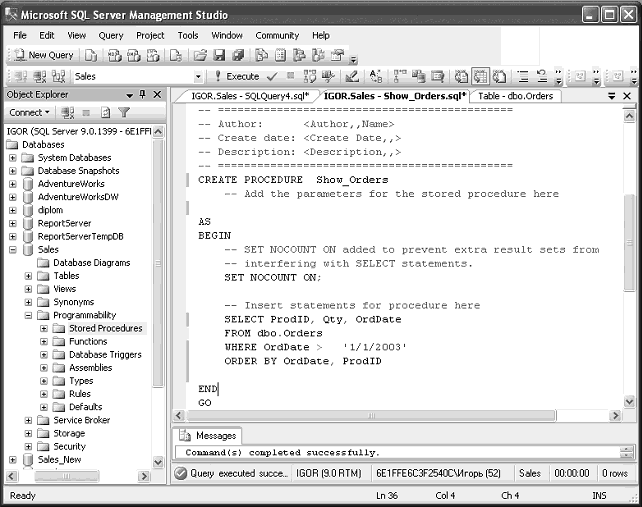The height and width of the screenshot is (507, 642).
Task: Click the Save All icon
Action: coord(238,55)
